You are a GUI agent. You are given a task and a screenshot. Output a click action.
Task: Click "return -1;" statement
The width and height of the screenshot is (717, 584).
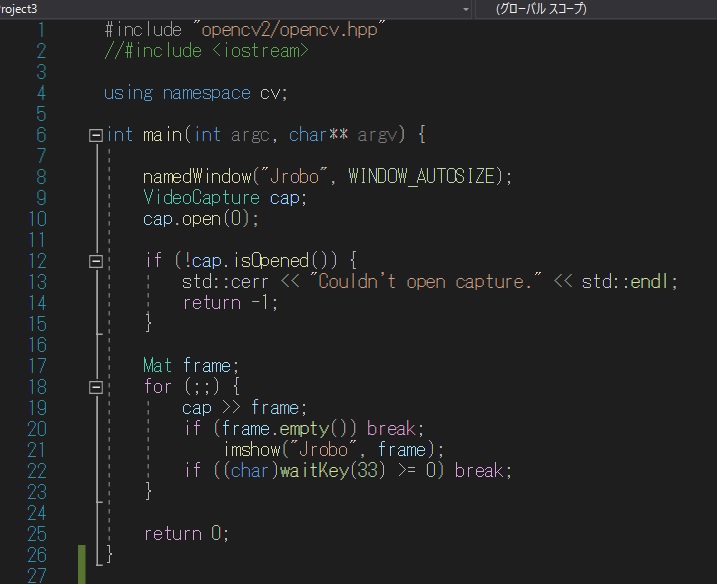(230, 303)
